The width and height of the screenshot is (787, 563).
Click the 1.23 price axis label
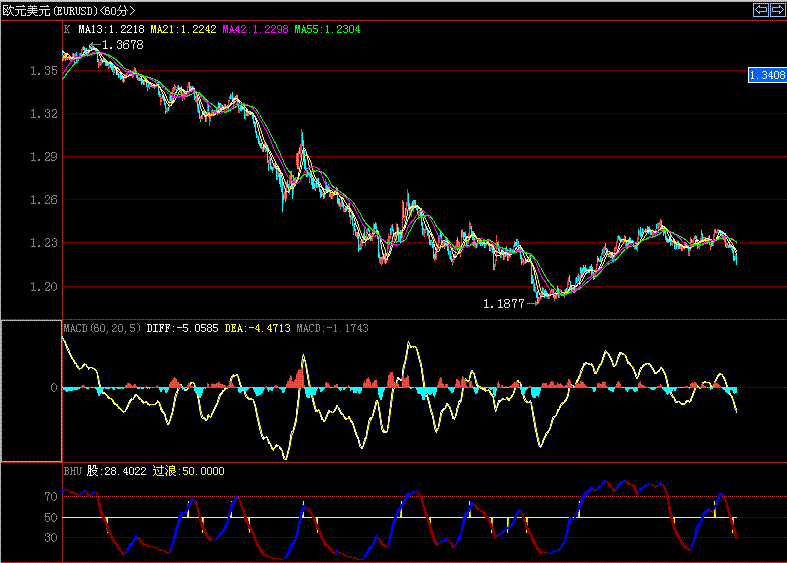(x=44, y=243)
